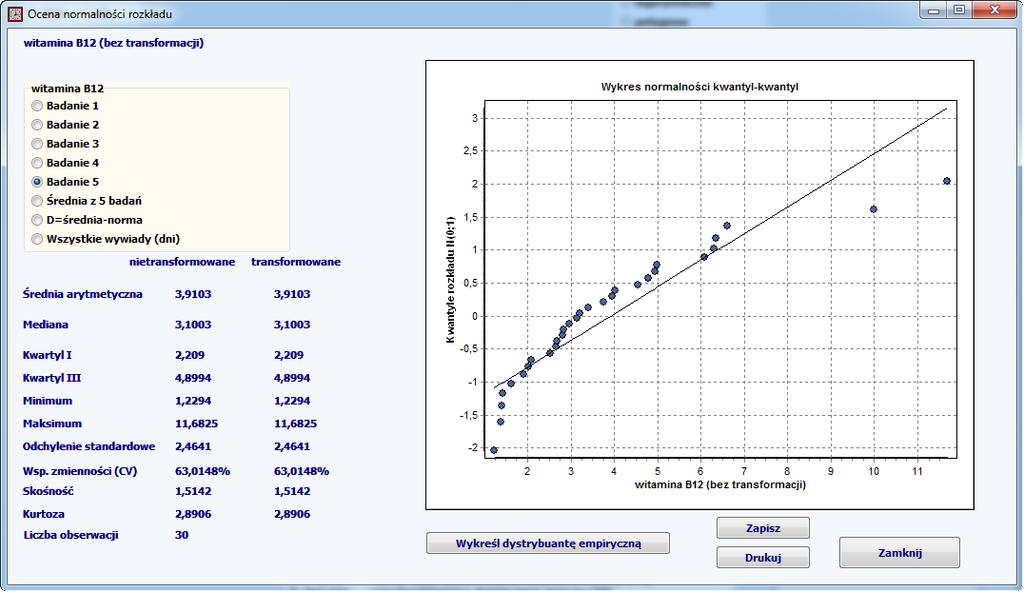Minimize the Ocena normalności rozkładu window
This screenshot has height=592, width=1024.
[x=934, y=10]
